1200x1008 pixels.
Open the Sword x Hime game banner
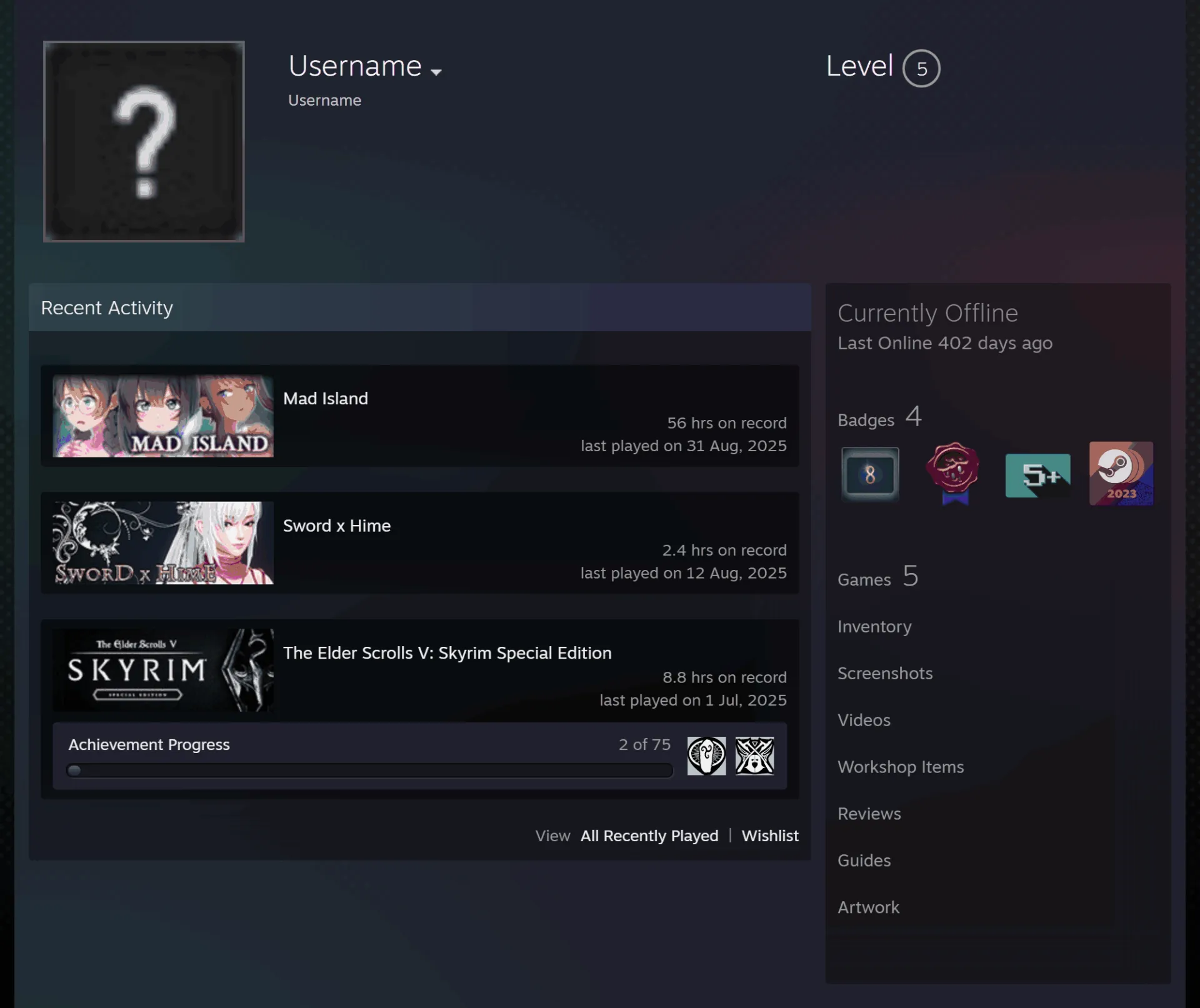coord(163,543)
